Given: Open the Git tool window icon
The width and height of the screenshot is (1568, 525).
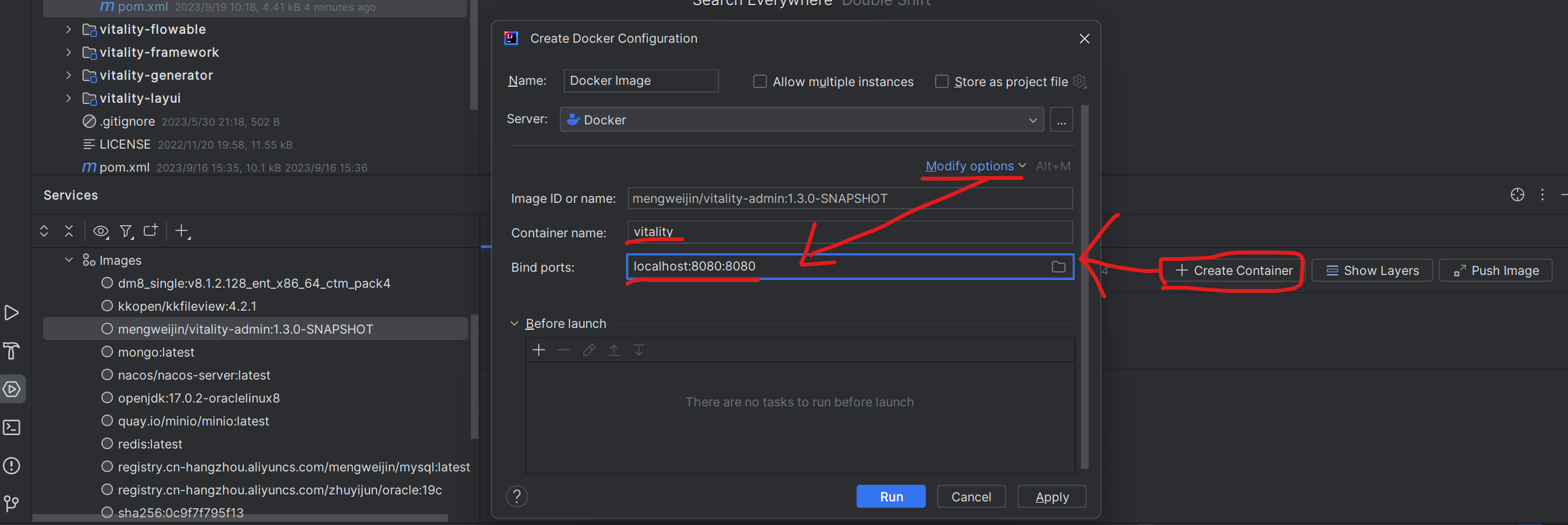Looking at the screenshot, I should [11, 504].
